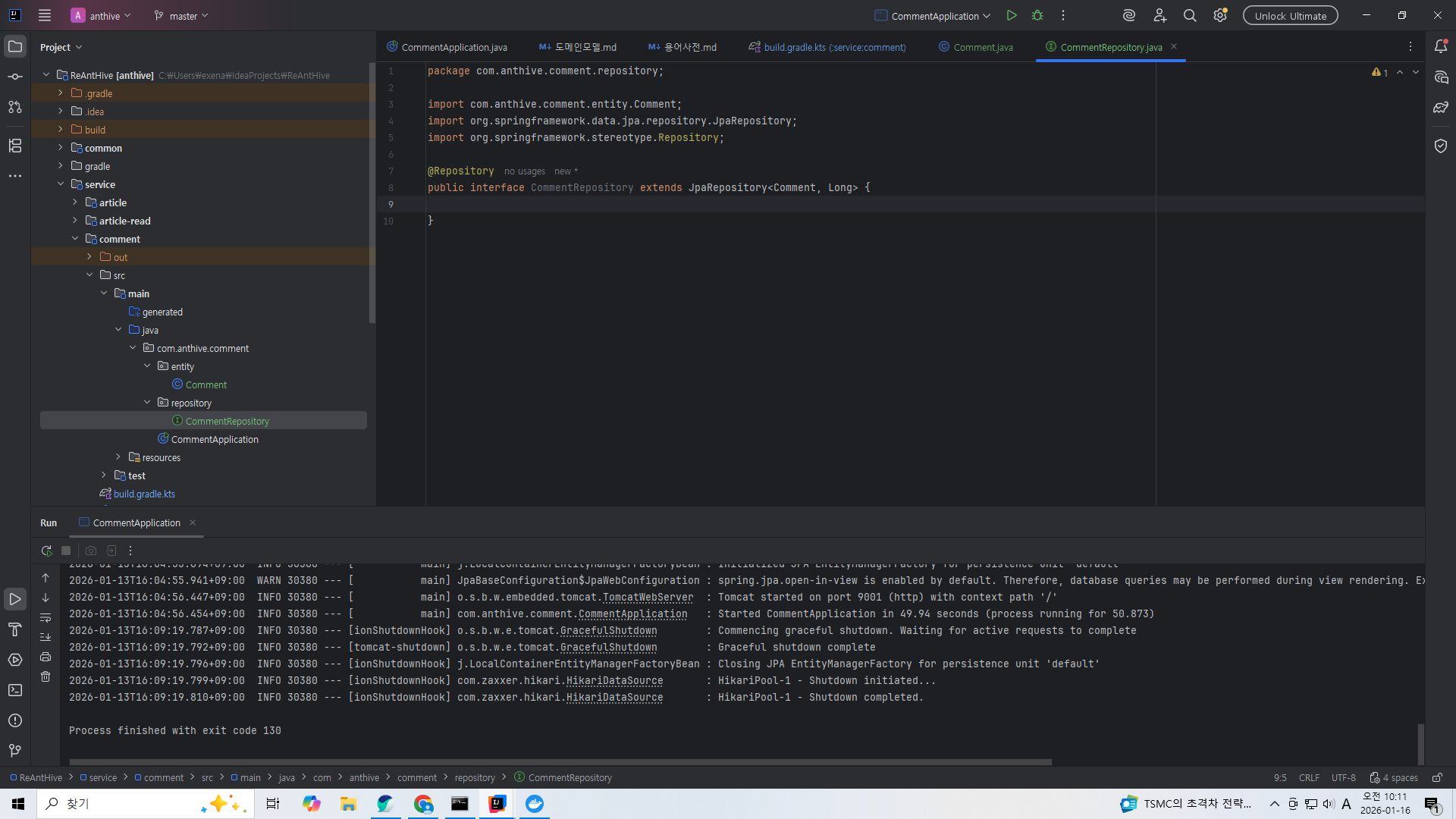Viewport: 1456px width, 819px height.
Task: Toggle the file read-only lock in the status bar
Action: coord(1437,777)
